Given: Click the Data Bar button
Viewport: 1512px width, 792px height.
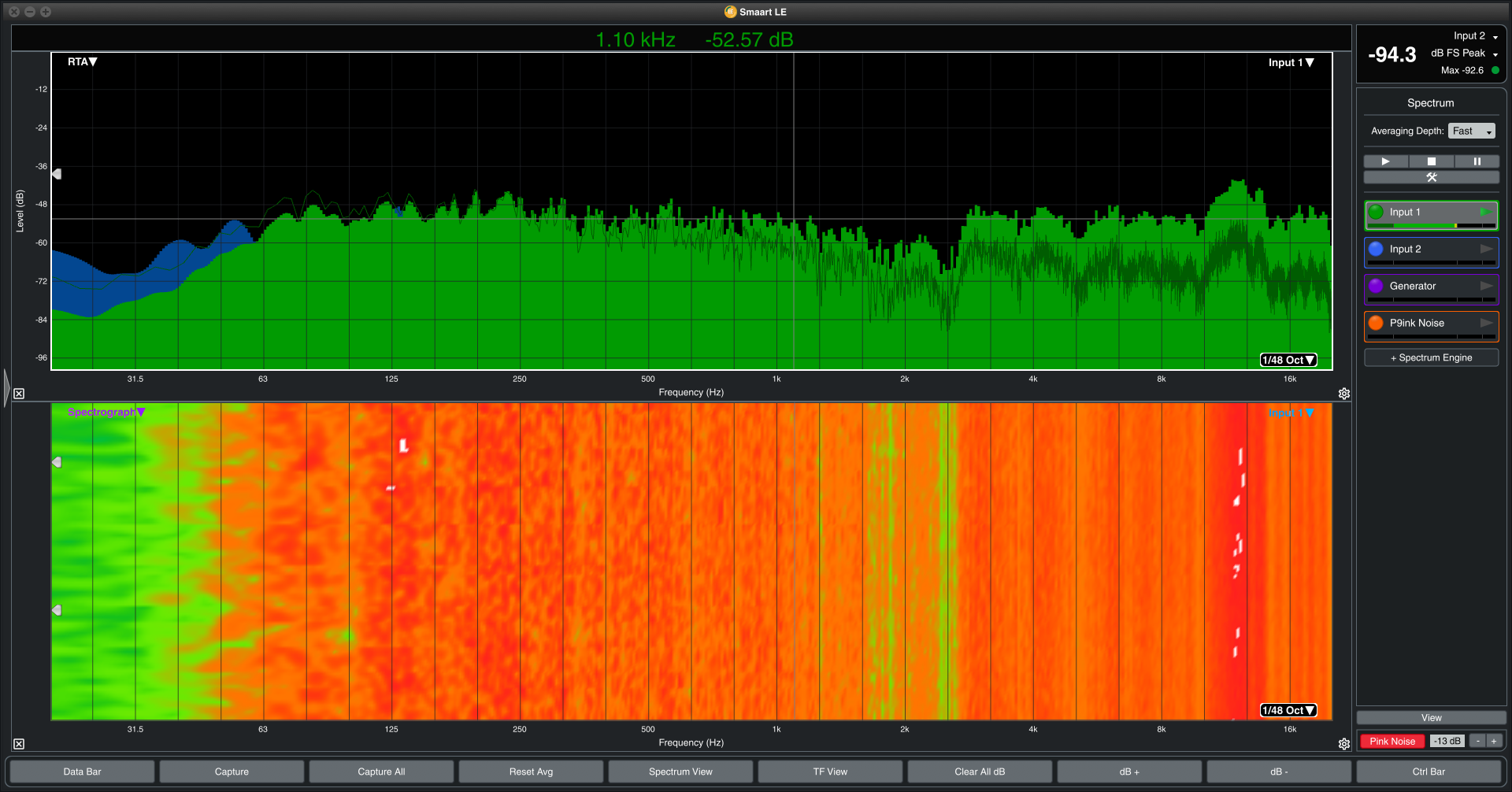Looking at the screenshot, I should tap(83, 772).
